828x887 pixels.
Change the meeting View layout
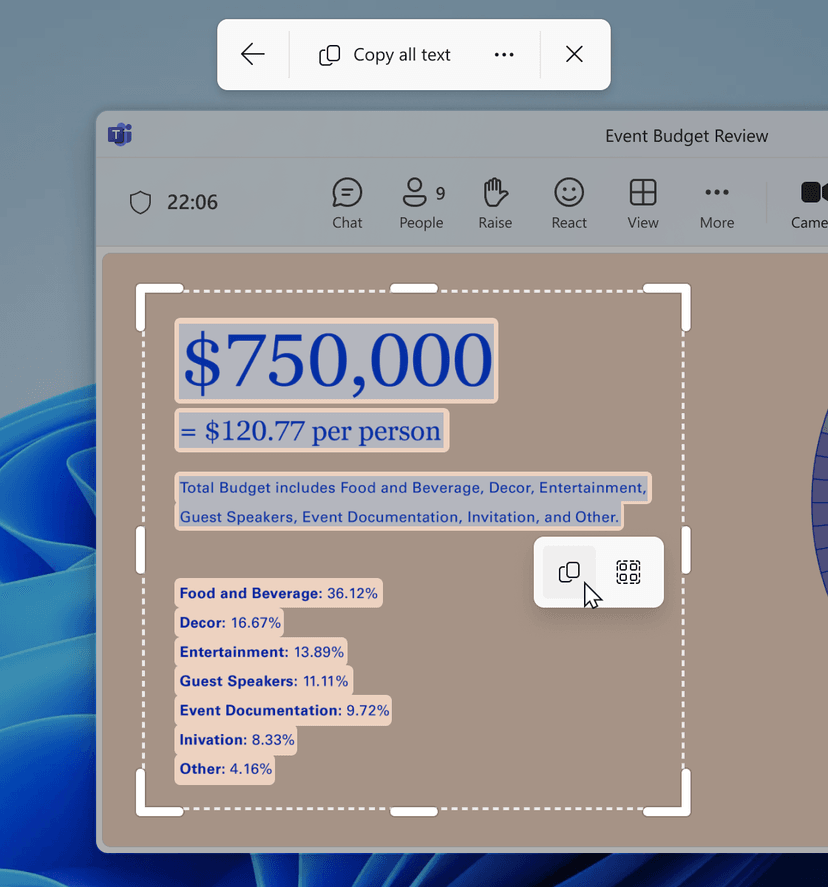pos(642,202)
